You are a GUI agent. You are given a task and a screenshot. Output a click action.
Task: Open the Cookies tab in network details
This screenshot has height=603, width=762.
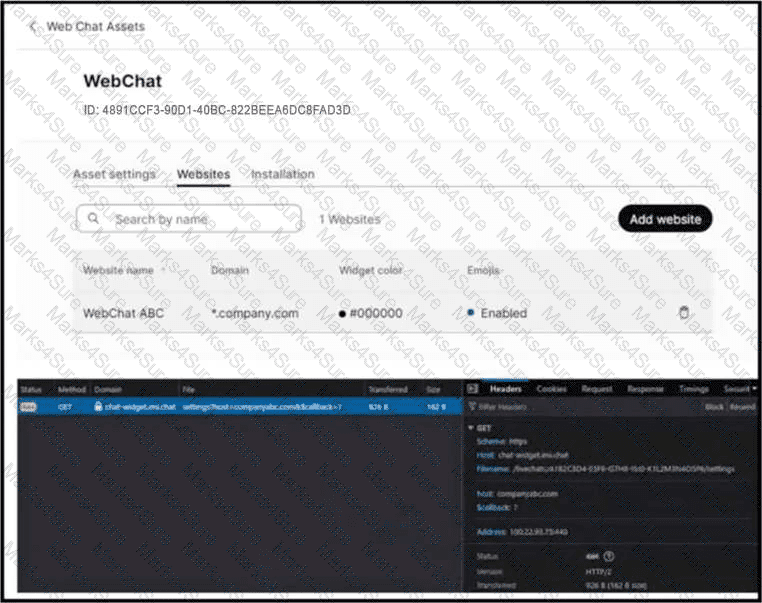click(x=551, y=389)
